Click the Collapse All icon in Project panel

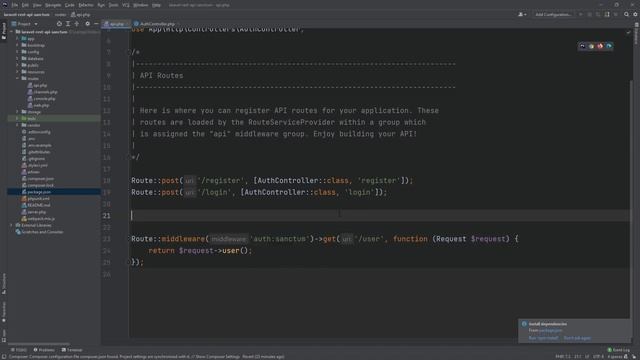[x=76, y=24]
